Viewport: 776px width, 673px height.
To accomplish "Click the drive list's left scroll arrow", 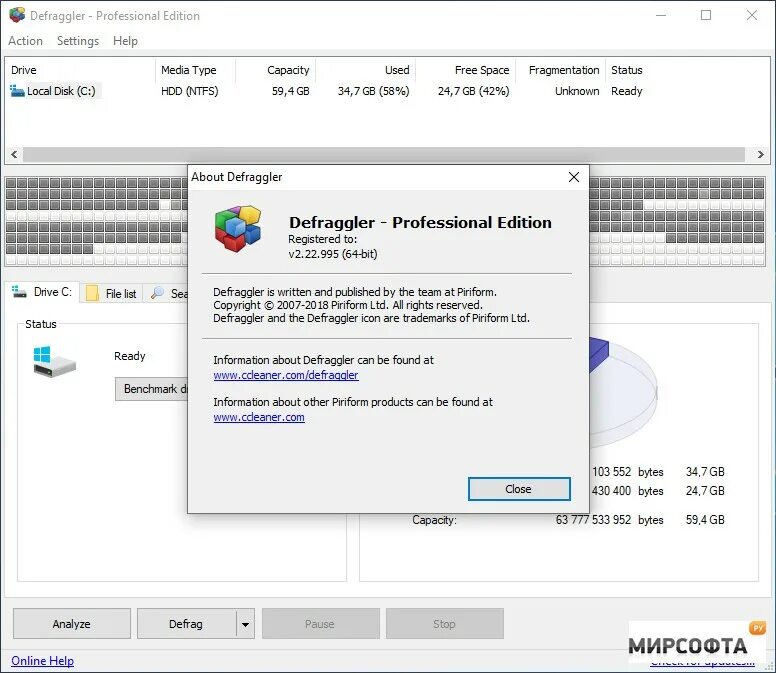I will tap(14, 154).
